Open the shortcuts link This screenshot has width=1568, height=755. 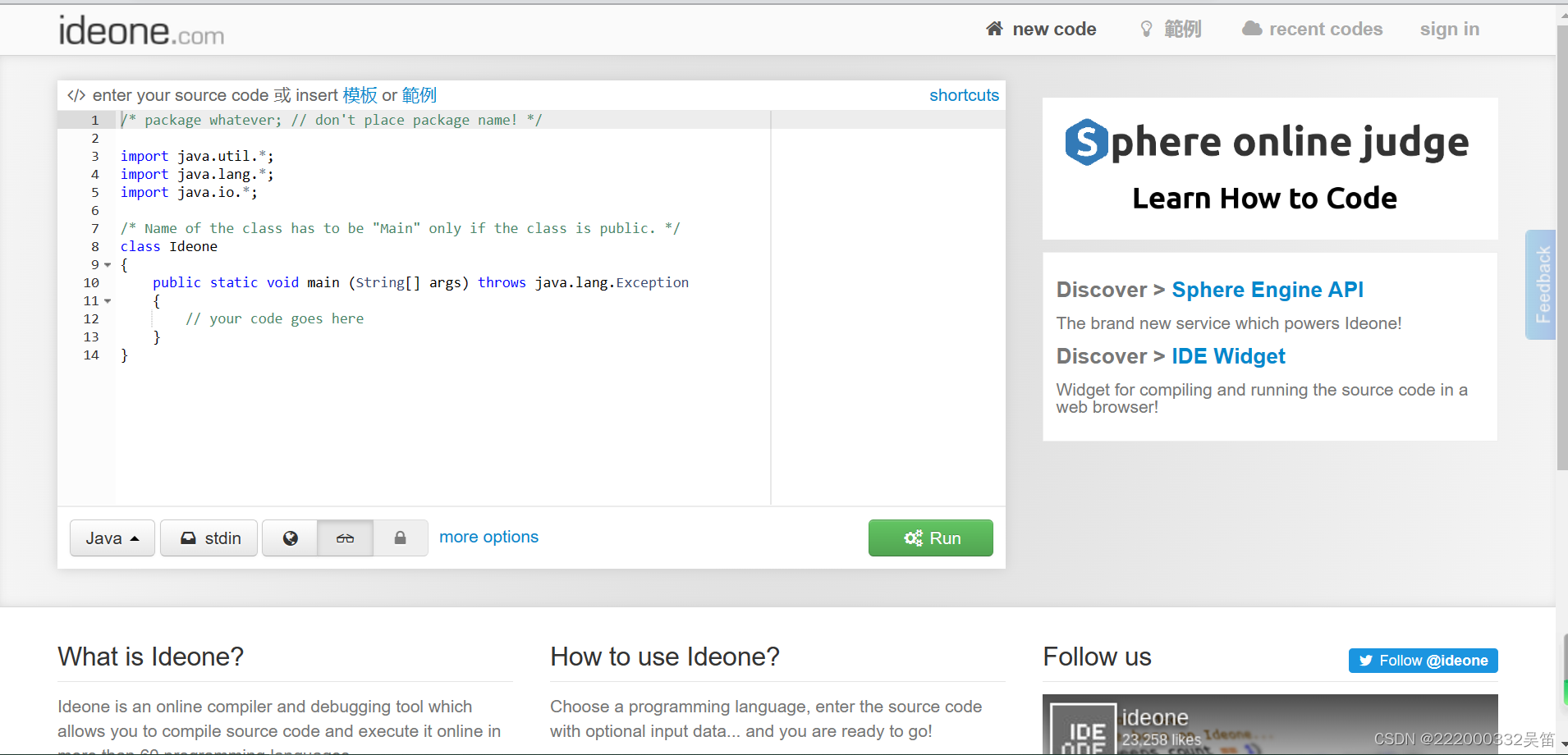(x=964, y=95)
